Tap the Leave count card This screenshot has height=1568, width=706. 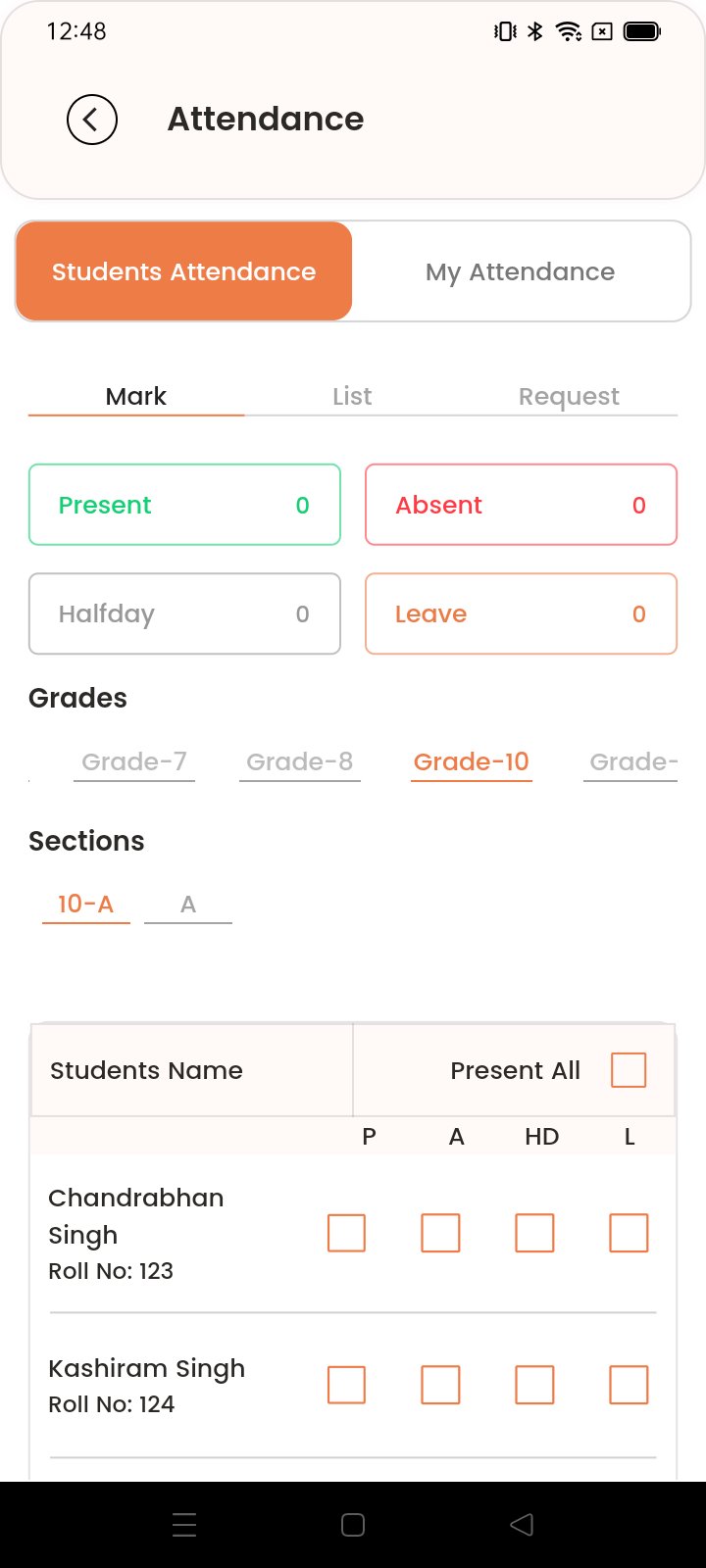521,613
